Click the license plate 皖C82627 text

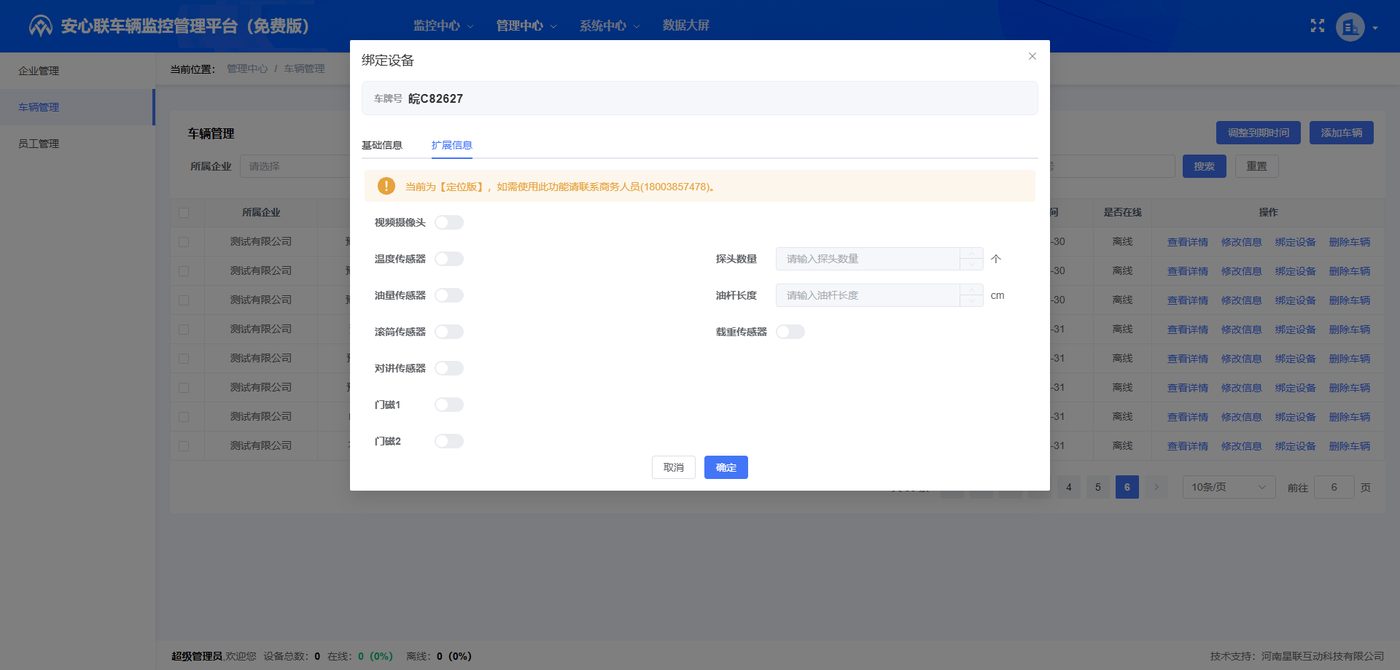pyautogui.click(x=435, y=99)
